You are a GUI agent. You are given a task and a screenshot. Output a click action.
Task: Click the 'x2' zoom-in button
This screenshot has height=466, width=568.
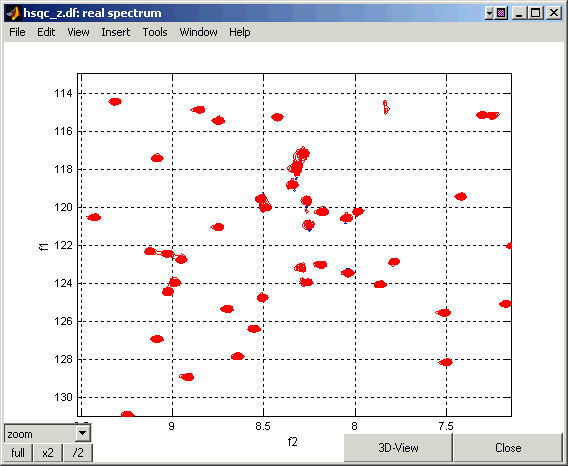coord(48,453)
